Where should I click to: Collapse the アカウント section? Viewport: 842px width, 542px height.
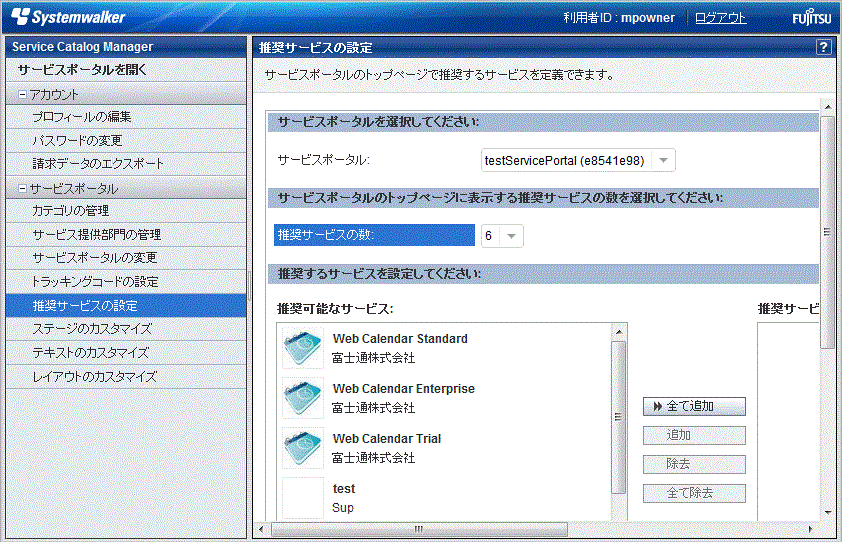coord(23,95)
